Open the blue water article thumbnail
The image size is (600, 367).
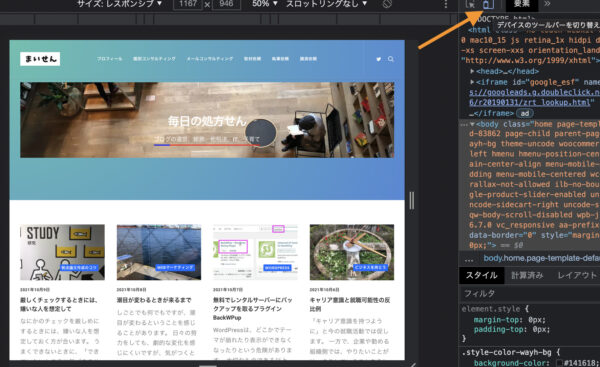[159, 252]
